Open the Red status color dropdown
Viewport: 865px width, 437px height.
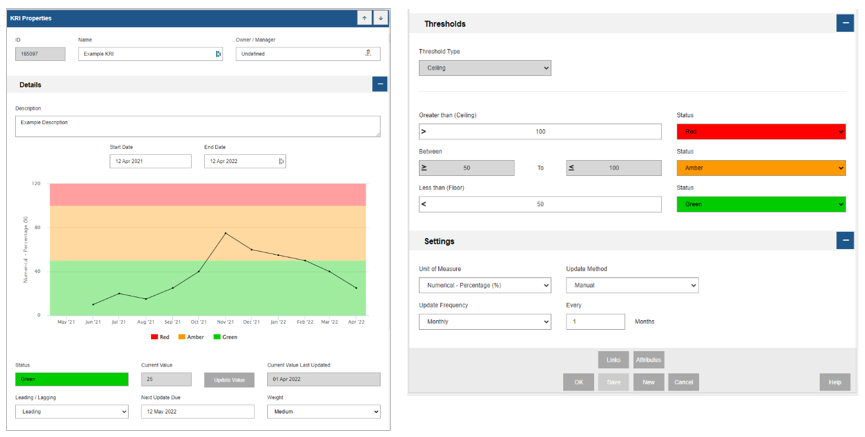click(x=761, y=132)
